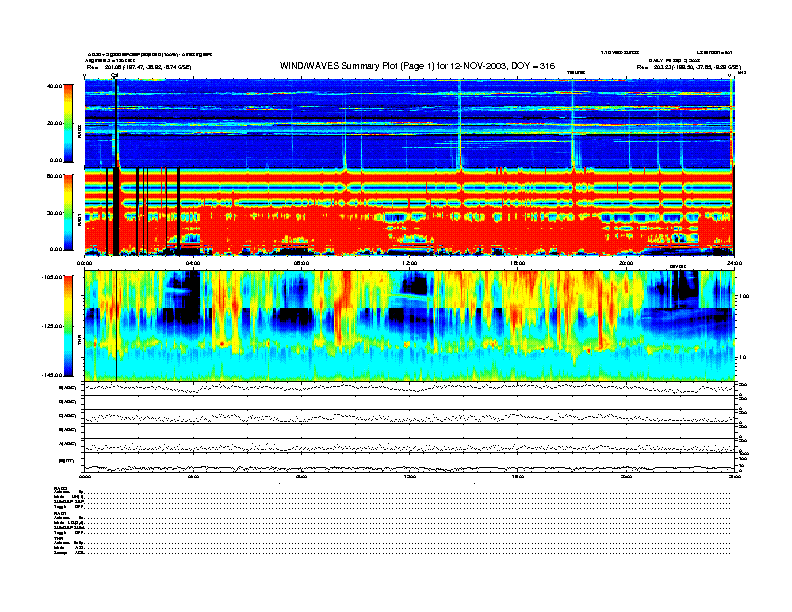Click the -125.00 label on TNR scale
Screen dimensions: 792x612
[x=53, y=326]
